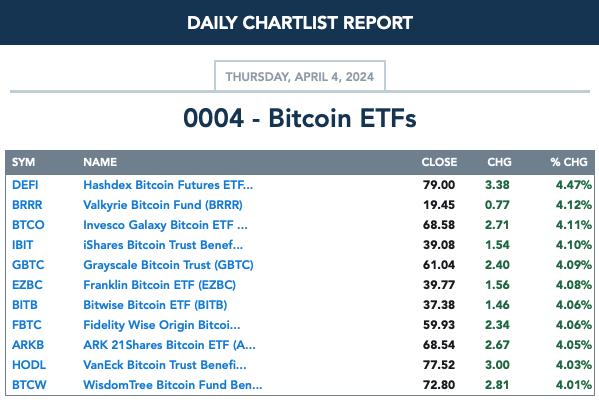Open ARK 21Shares Bitcoin ETF link
This screenshot has width=599, height=402.
point(169,345)
